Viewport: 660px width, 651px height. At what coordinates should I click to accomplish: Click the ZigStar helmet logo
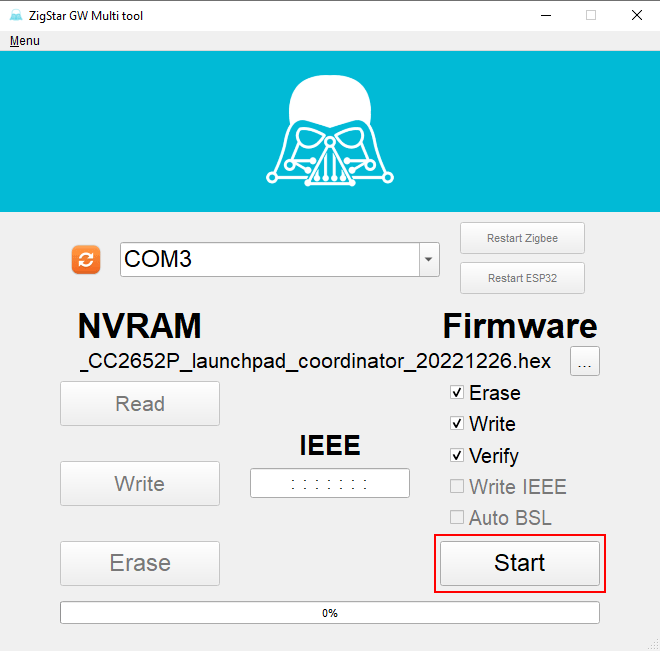tap(330, 131)
